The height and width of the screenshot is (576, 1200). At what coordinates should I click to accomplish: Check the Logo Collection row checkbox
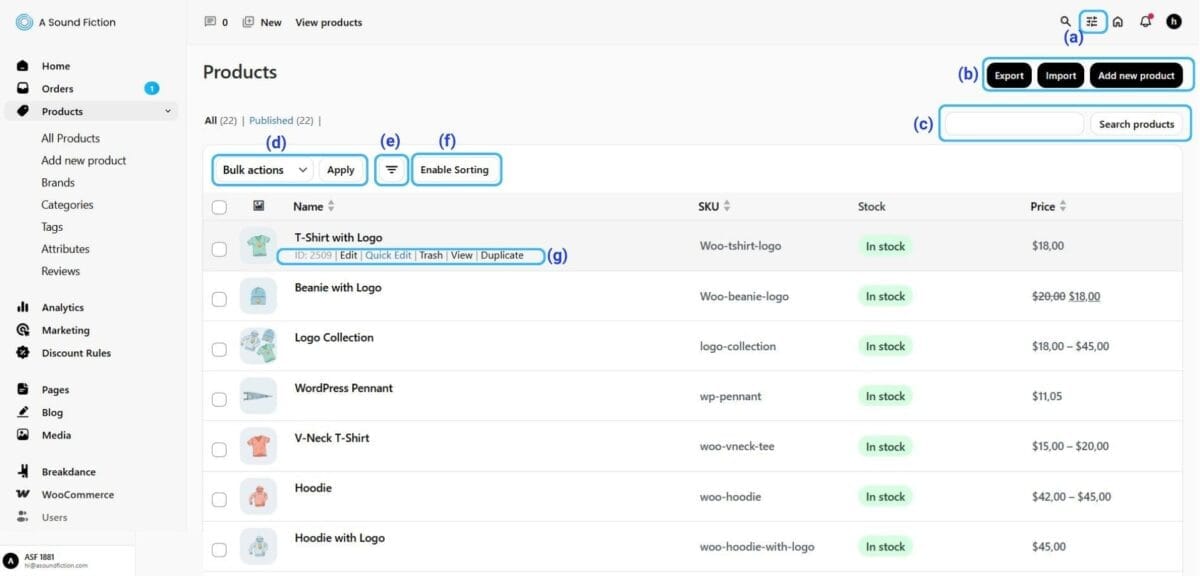(219, 349)
